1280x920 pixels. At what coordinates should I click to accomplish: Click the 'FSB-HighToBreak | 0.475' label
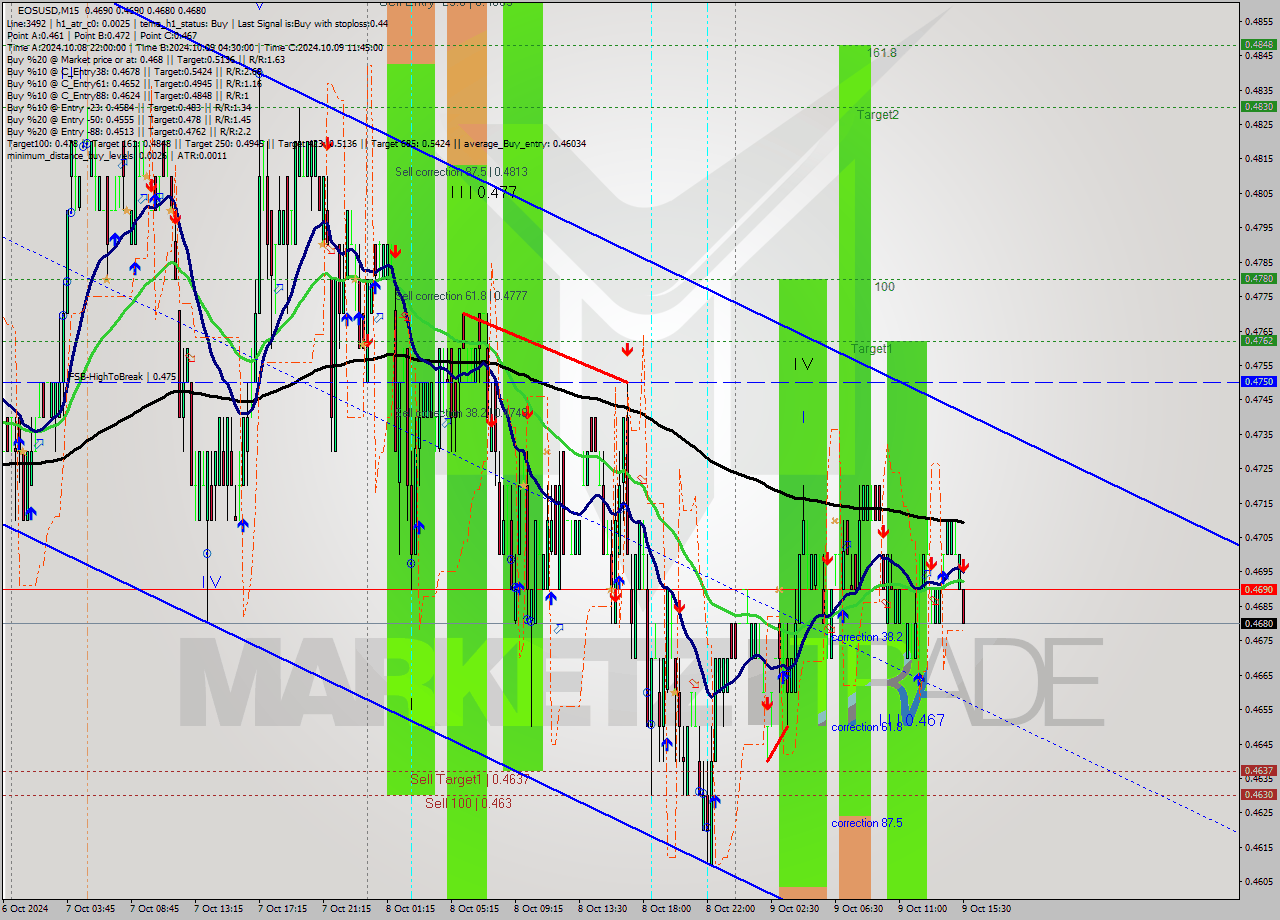pos(122,376)
